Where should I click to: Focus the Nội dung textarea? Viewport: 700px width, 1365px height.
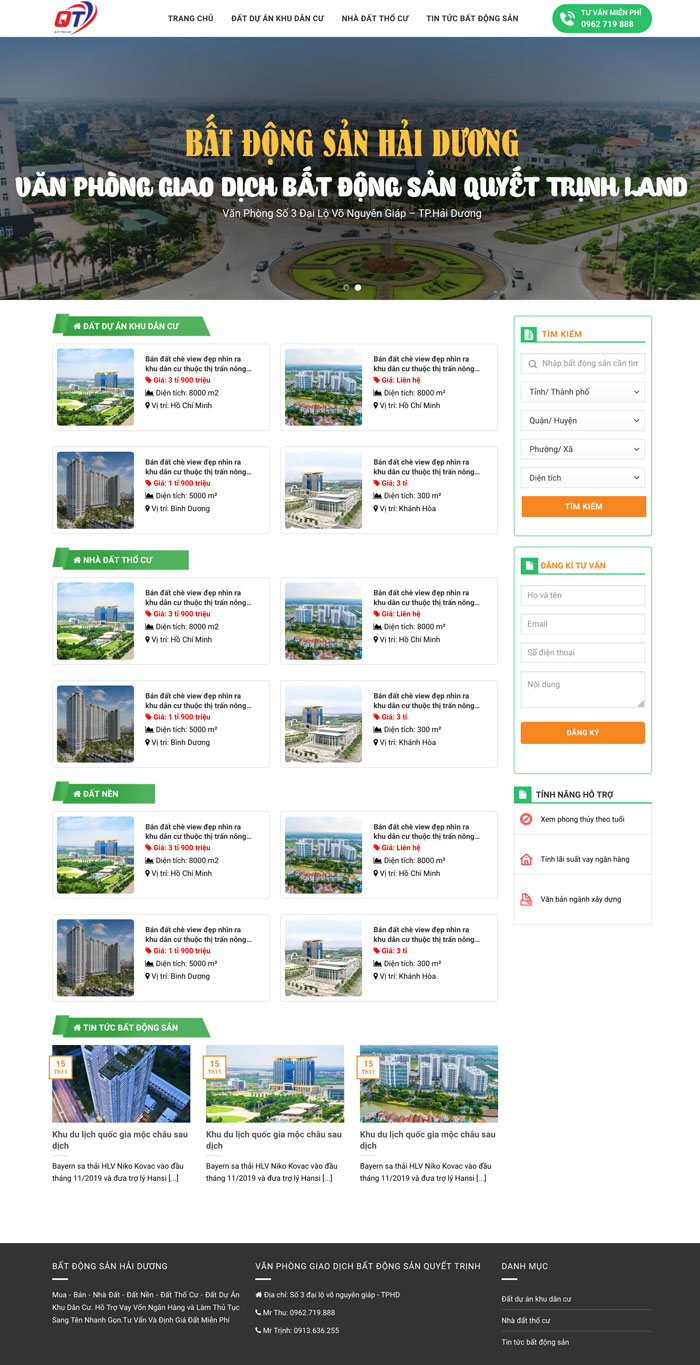(x=583, y=690)
